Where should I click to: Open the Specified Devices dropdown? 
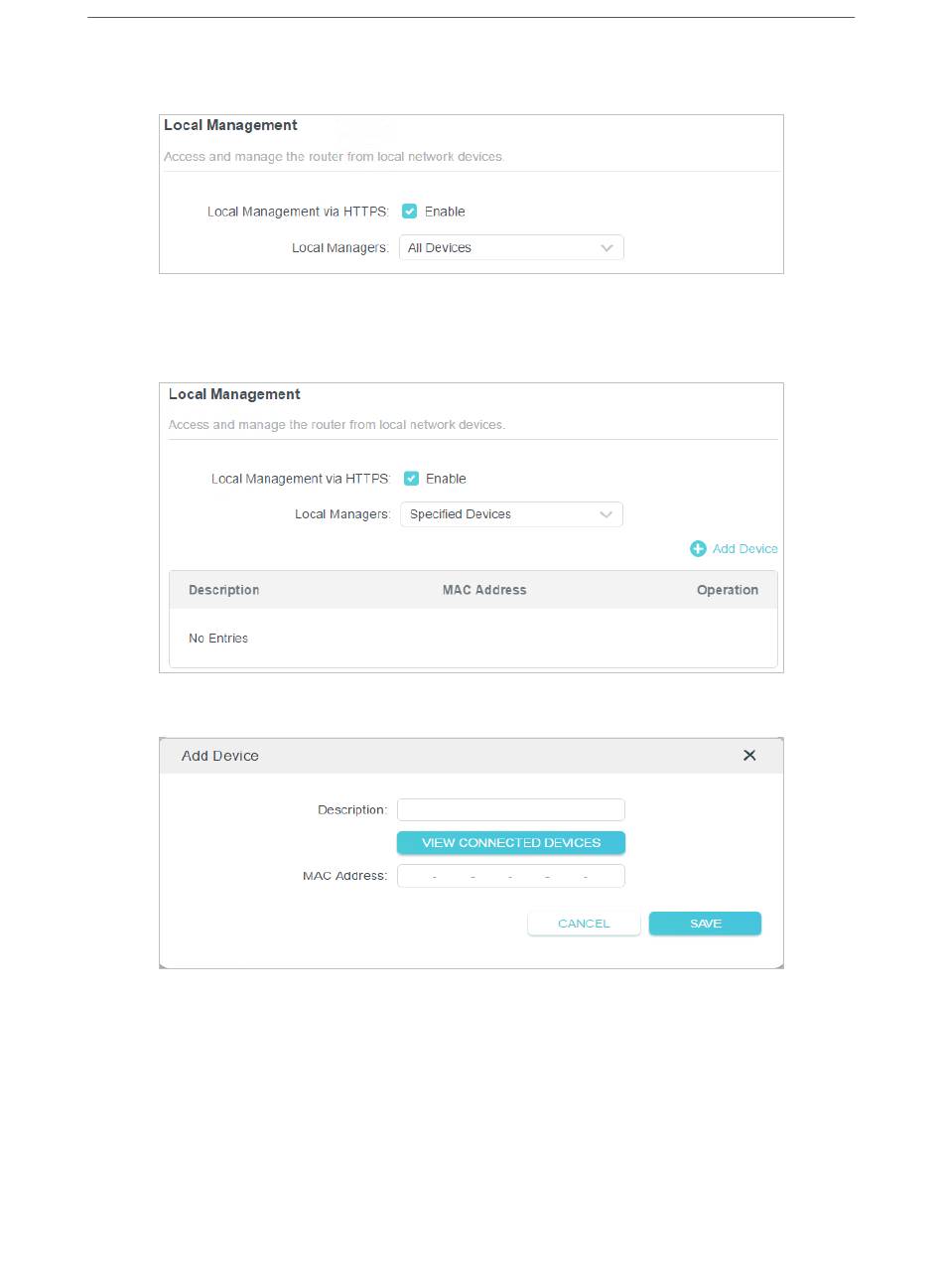[511, 514]
